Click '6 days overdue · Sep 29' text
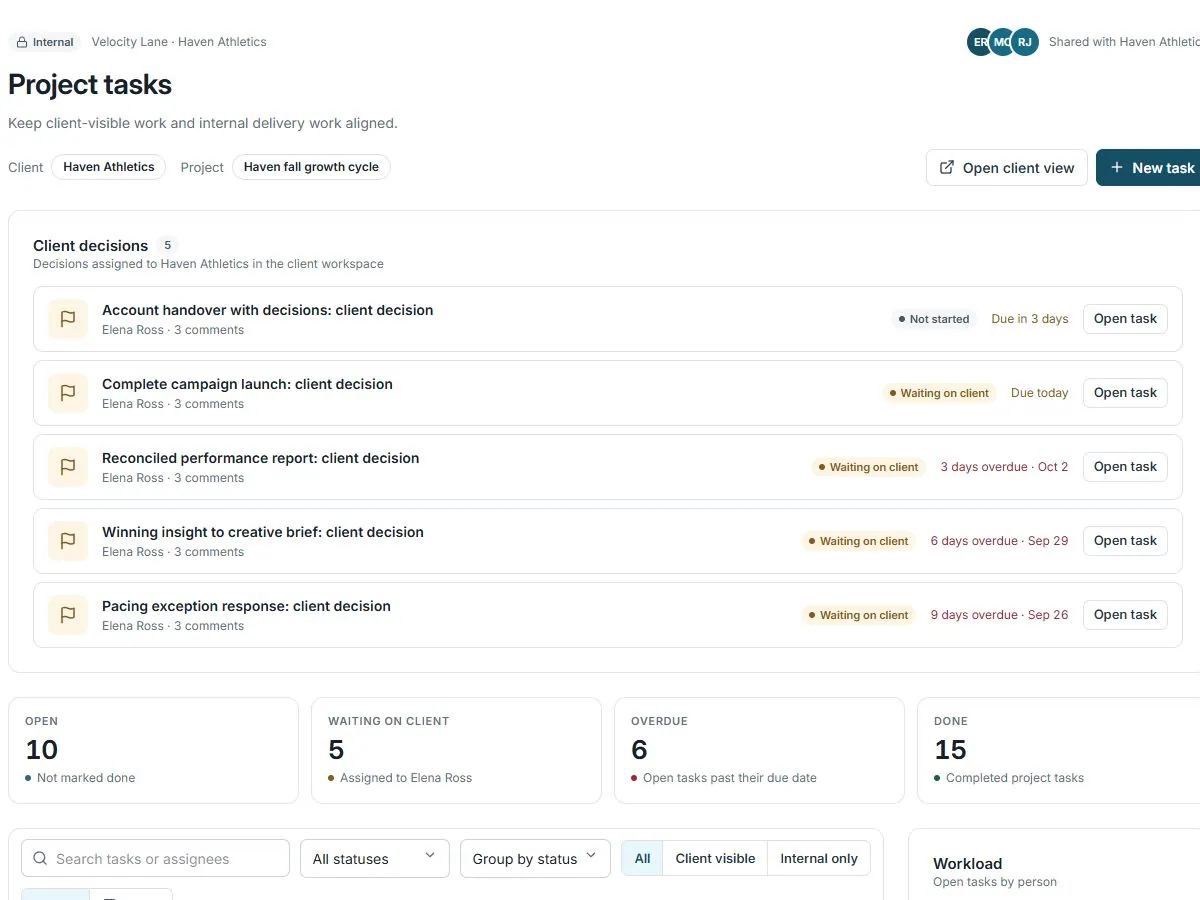 pyautogui.click(x=999, y=541)
